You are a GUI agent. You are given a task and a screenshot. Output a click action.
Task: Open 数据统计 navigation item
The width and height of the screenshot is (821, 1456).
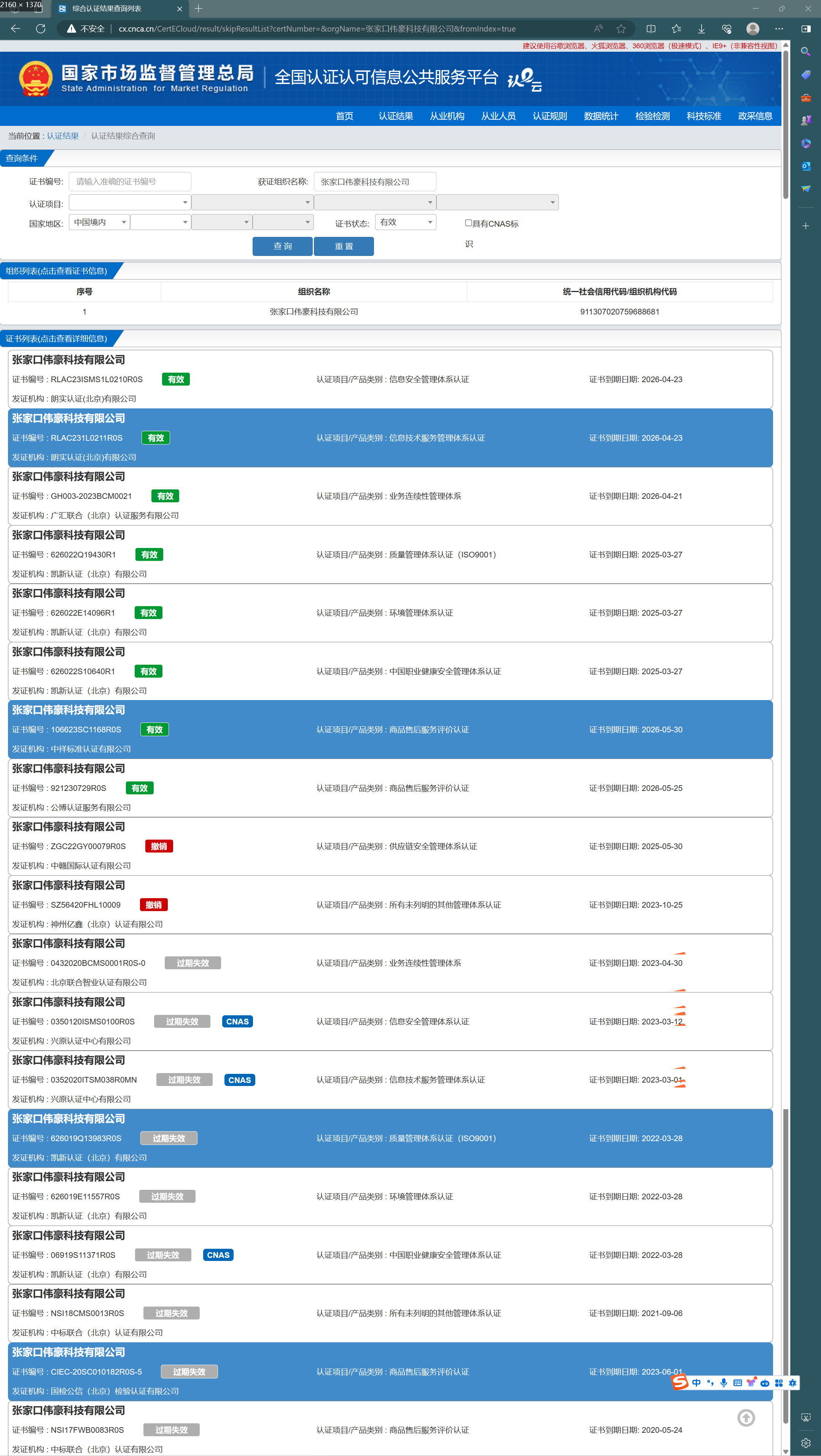[x=601, y=116]
